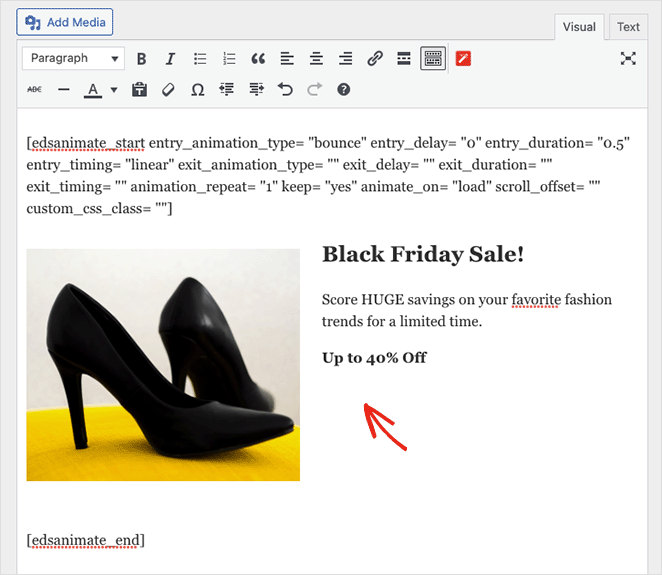Image resolution: width=662 pixels, height=575 pixels.
Task: Switch to the Text editor tab
Action: pos(628,27)
